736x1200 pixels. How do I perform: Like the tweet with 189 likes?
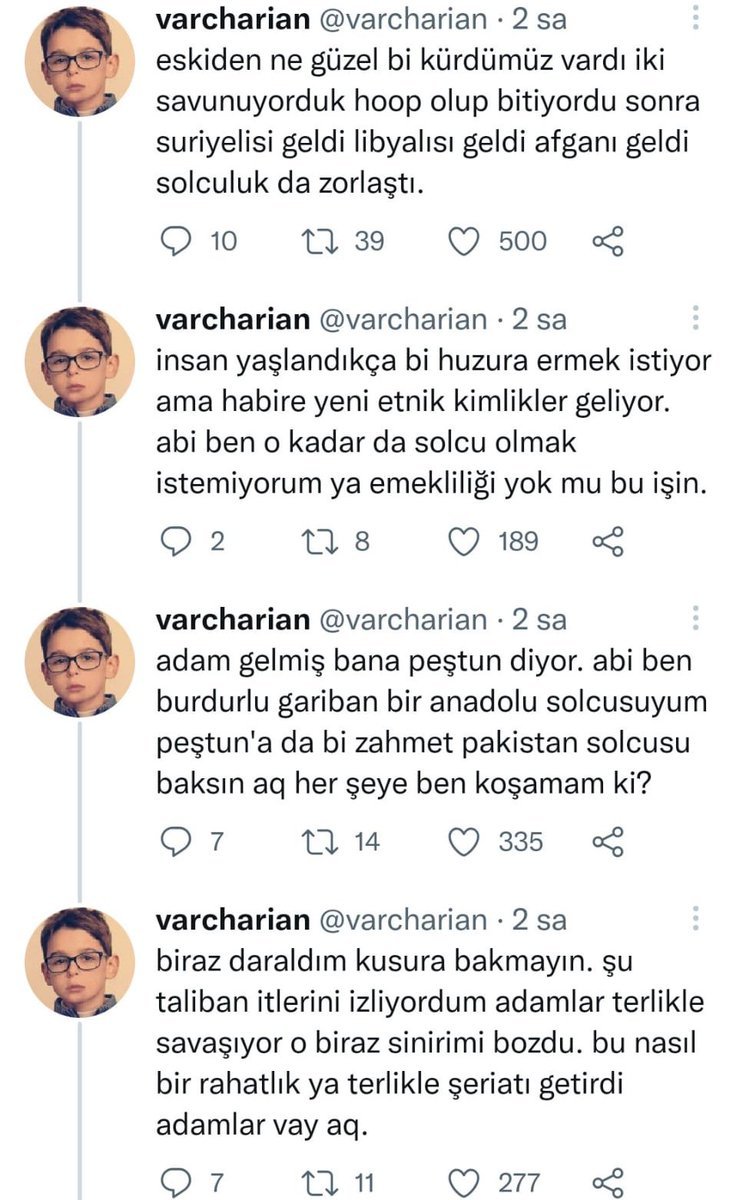(464, 541)
